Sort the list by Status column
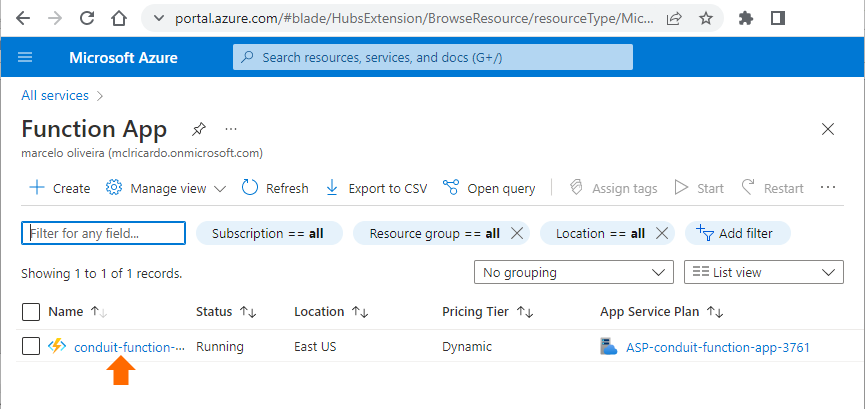 click(227, 312)
